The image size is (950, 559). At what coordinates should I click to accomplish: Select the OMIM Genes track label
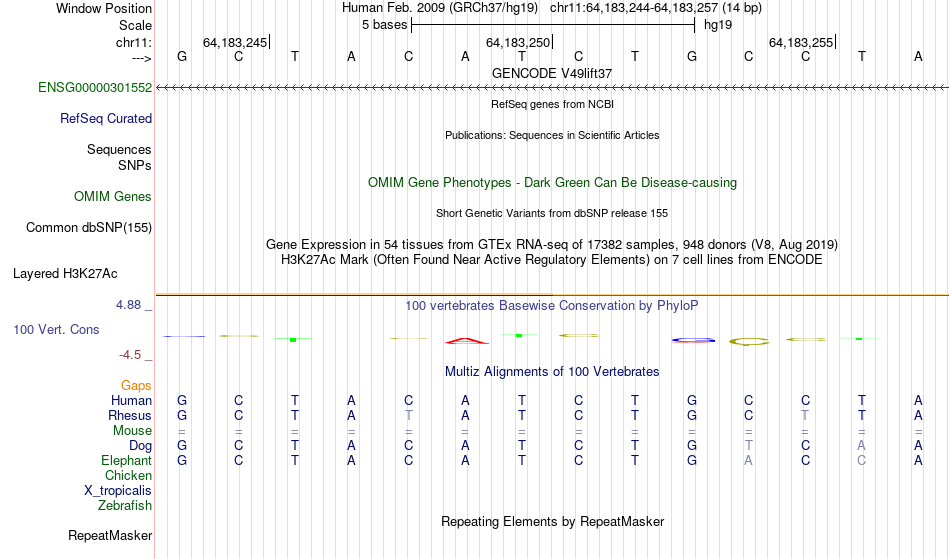tap(113, 197)
